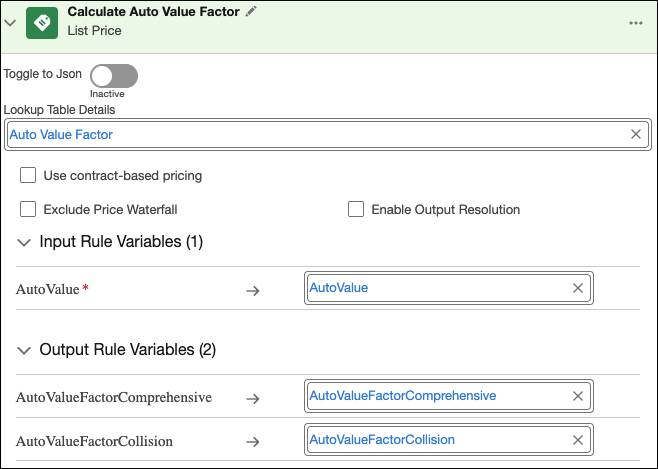Click the List Price subtitle

coord(94,31)
